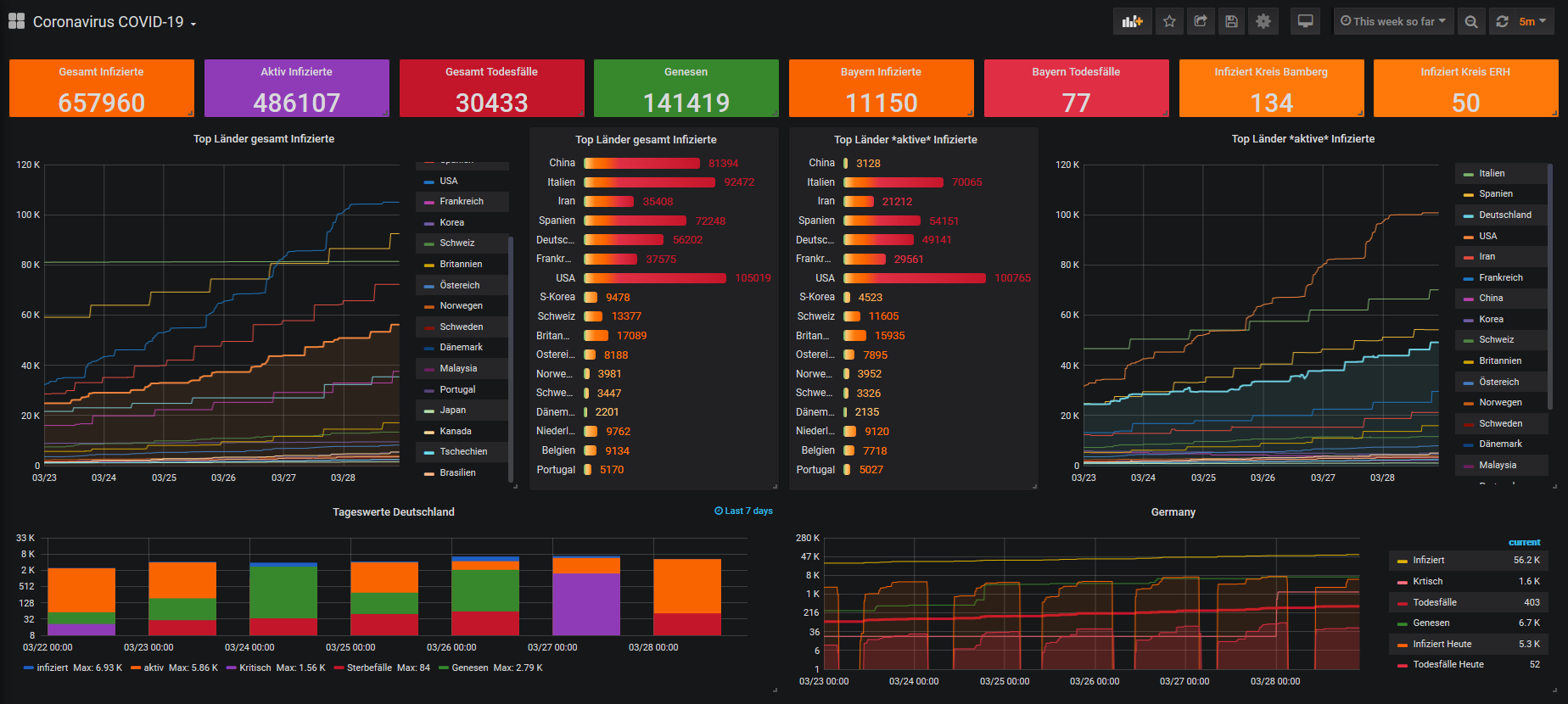The height and width of the screenshot is (704, 1568).
Task: Open the Share dashboard icon
Action: 1201,21
